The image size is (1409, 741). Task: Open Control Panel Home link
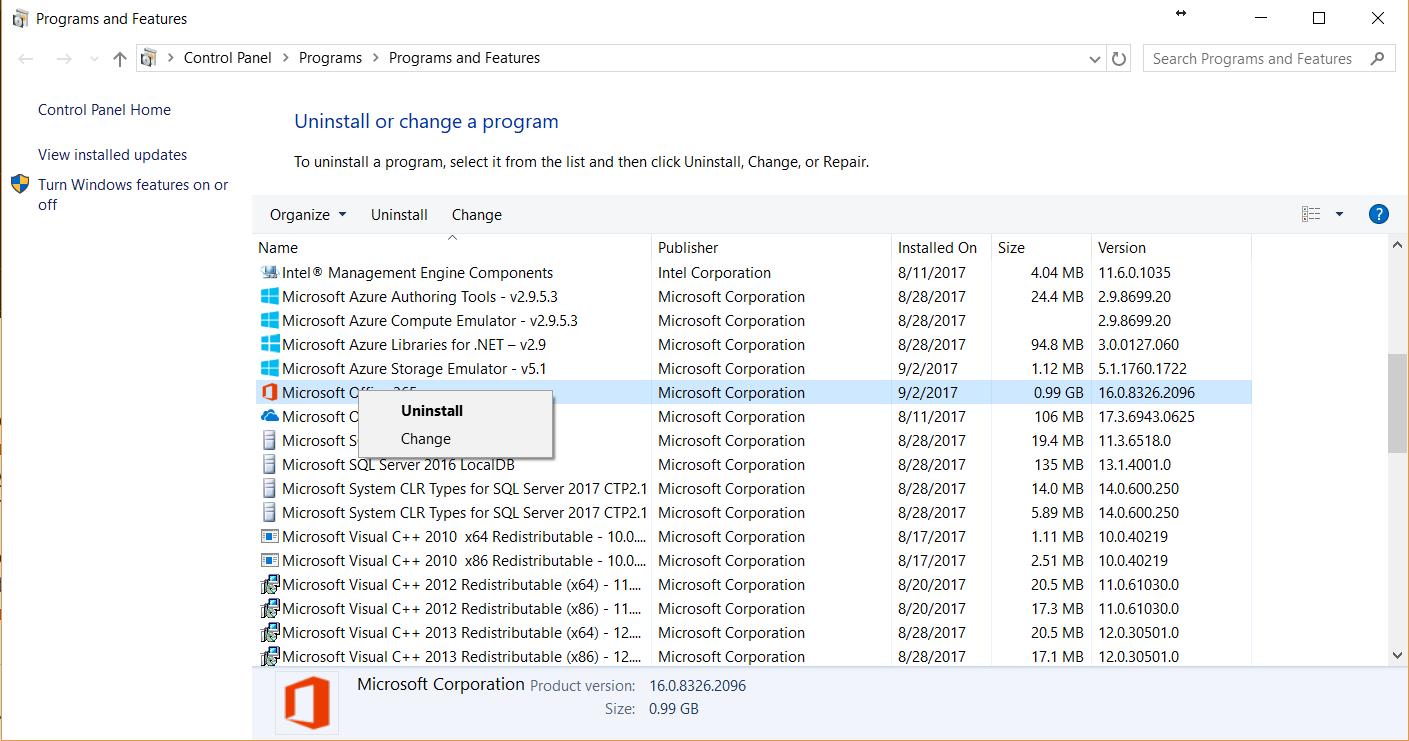point(104,110)
